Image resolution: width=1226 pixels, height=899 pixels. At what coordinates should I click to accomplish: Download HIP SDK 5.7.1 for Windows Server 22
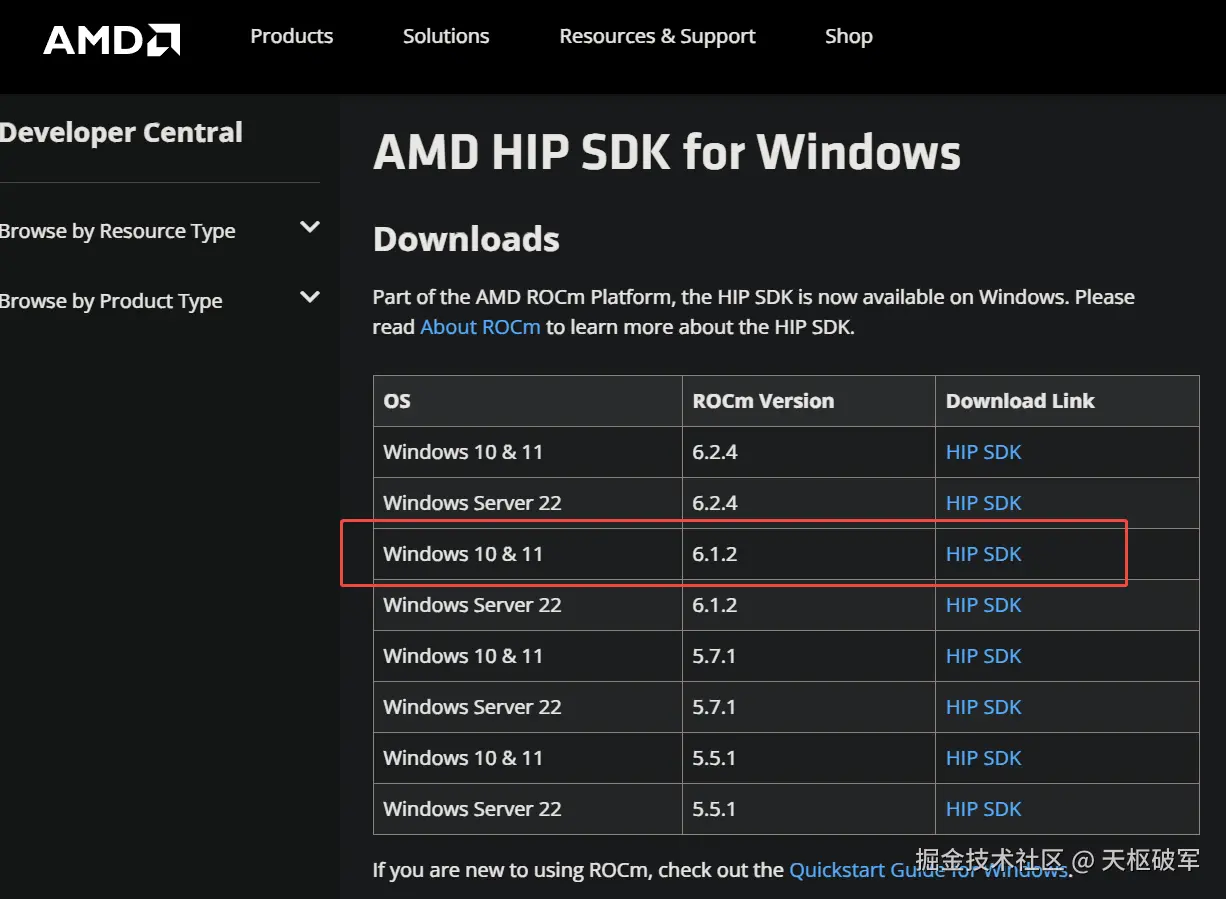[x=983, y=707]
